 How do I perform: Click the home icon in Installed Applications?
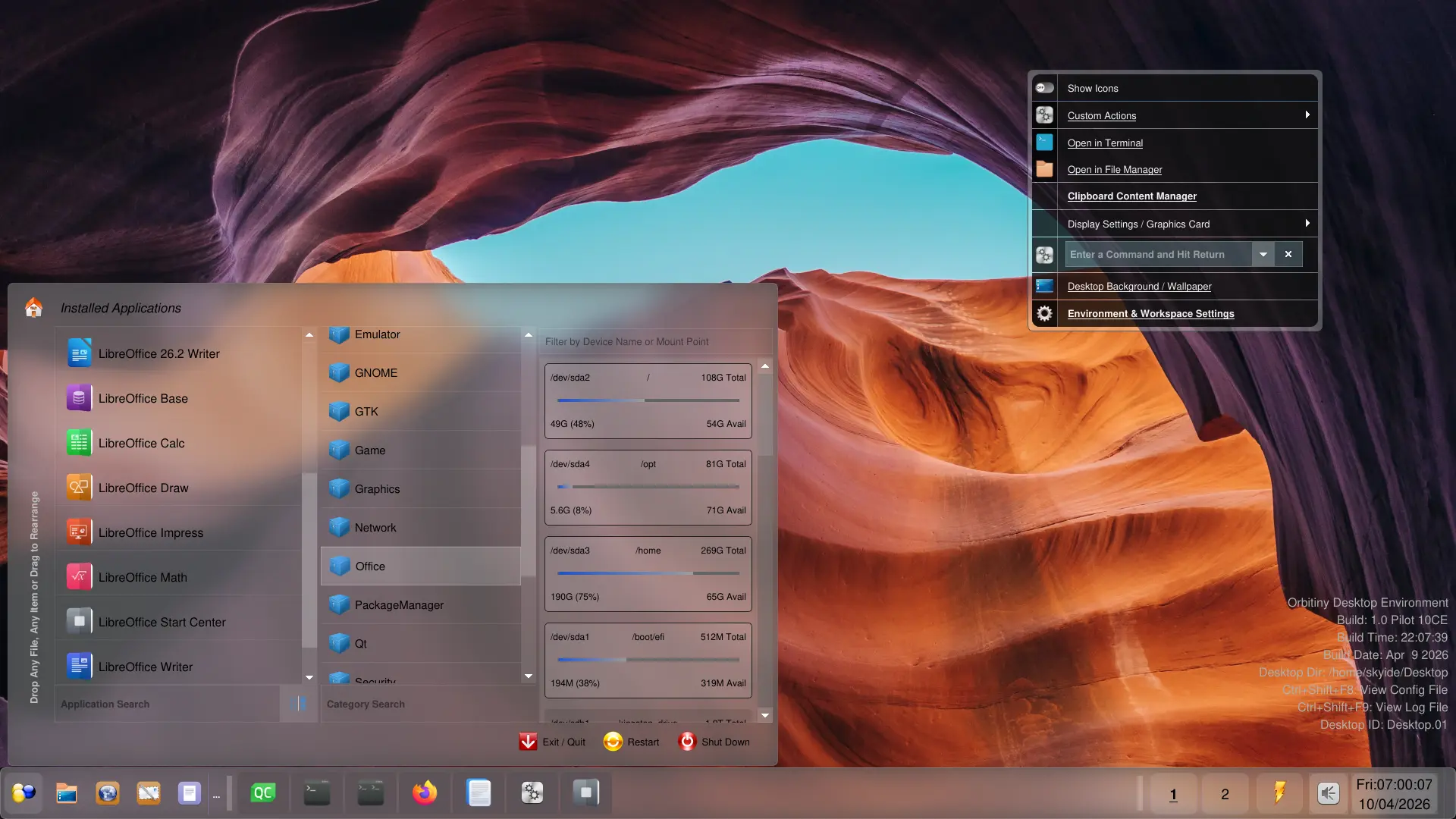(x=33, y=307)
